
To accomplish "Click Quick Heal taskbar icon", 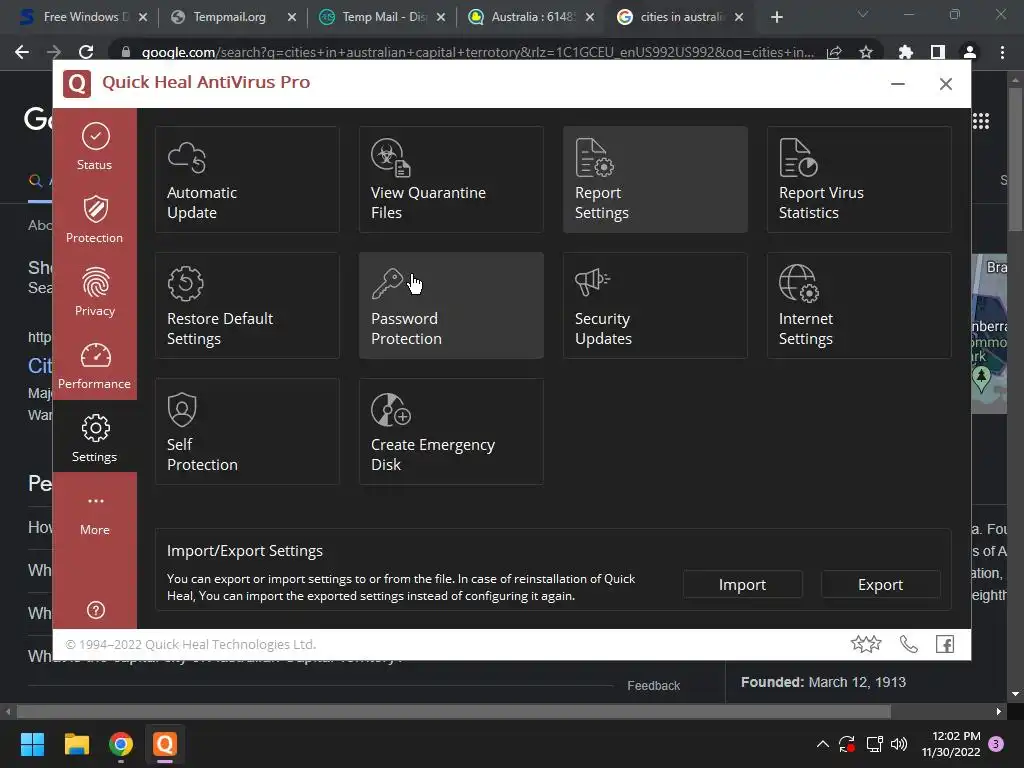I will [x=165, y=744].
